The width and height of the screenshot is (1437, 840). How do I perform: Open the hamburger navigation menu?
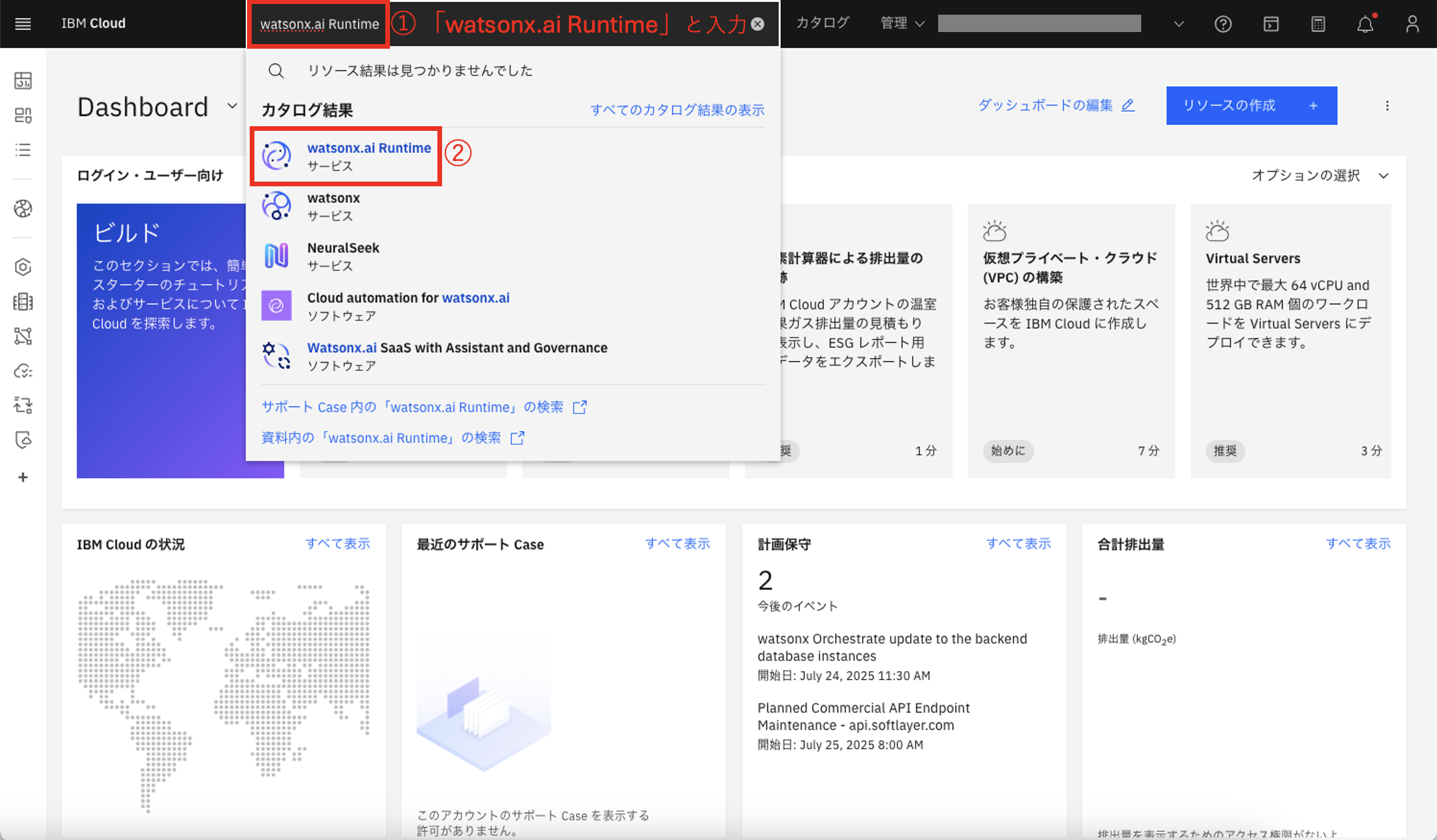(23, 24)
